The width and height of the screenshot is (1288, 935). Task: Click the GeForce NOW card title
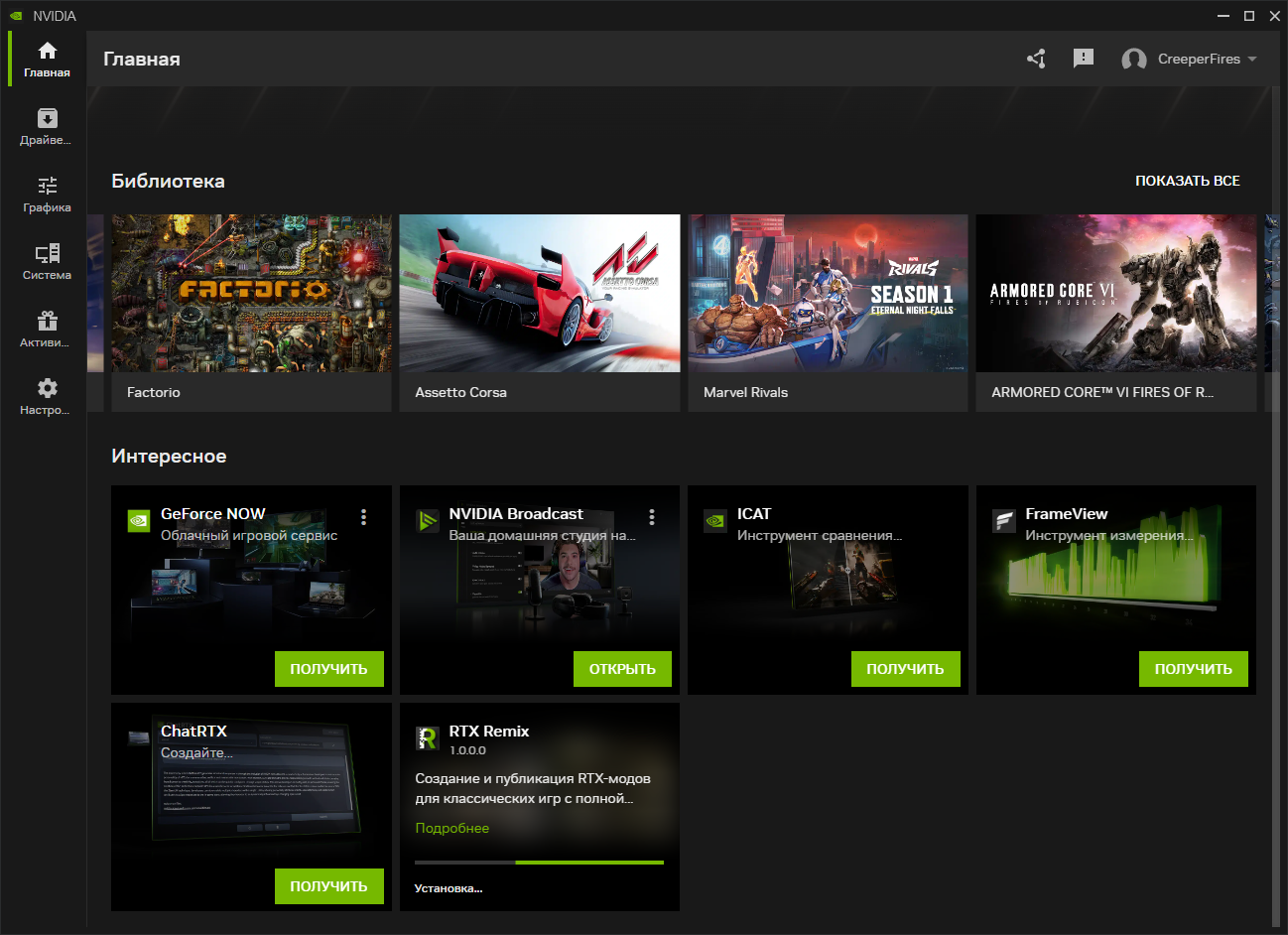click(213, 513)
